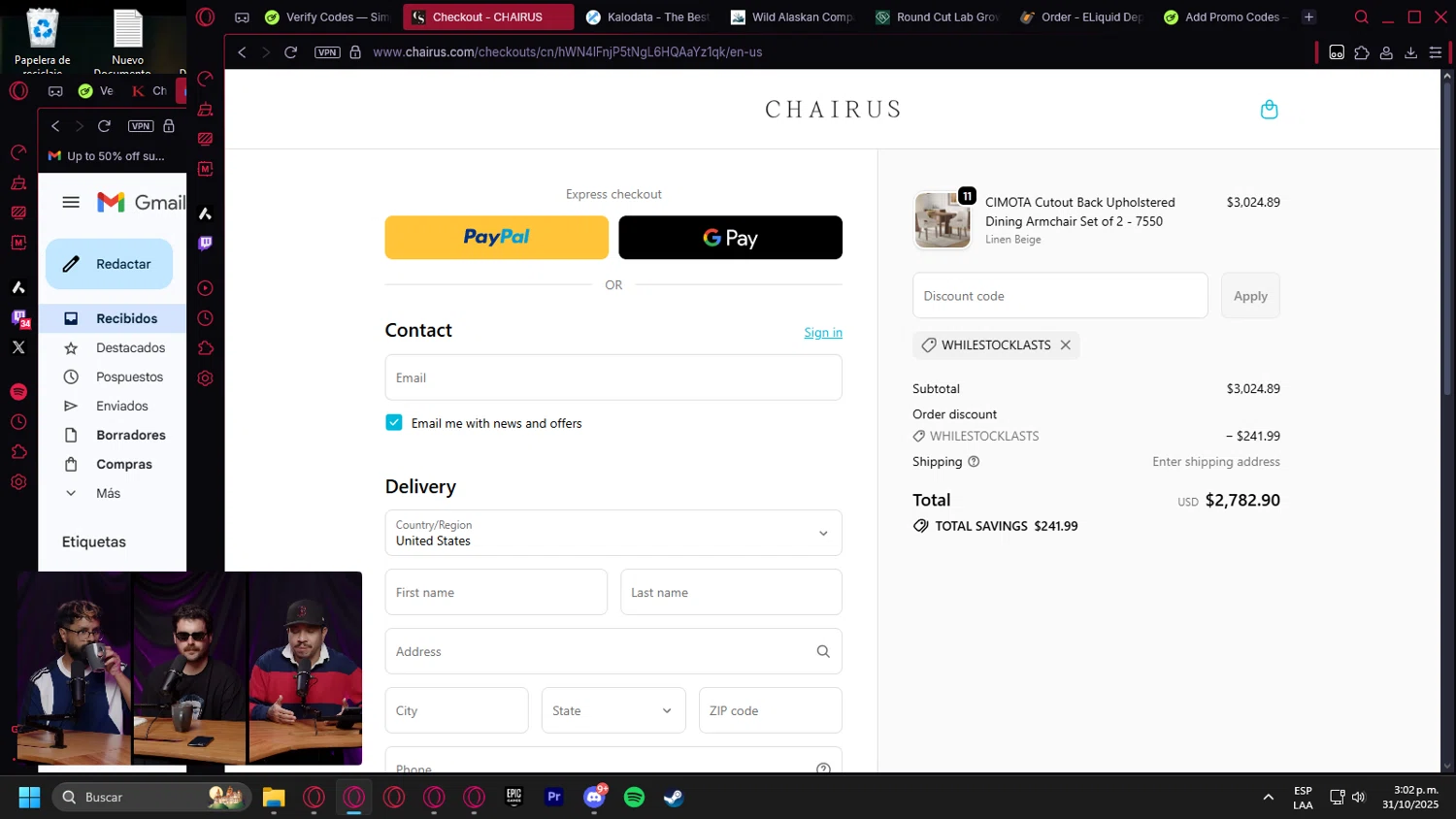Click the site lock icon beside chairus.com URL
Screen dimensions: 1456x819
[x=355, y=52]
